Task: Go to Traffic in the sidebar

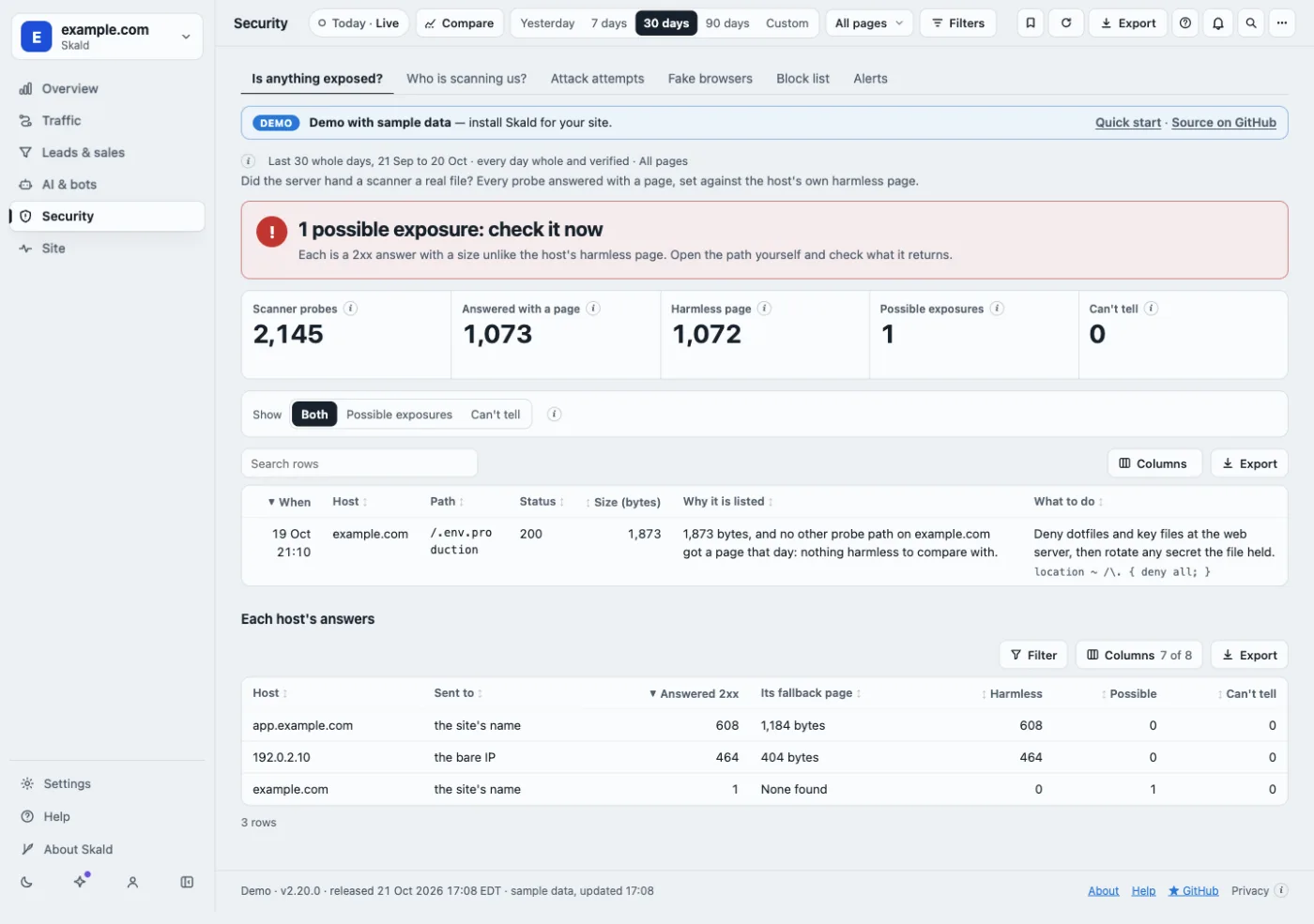Action: [x=107, y=120]
